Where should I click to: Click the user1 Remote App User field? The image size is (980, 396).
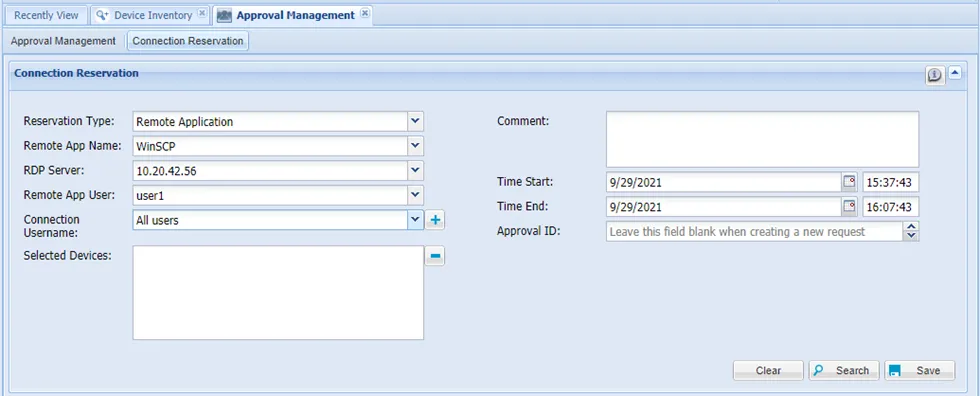[270, 195]
